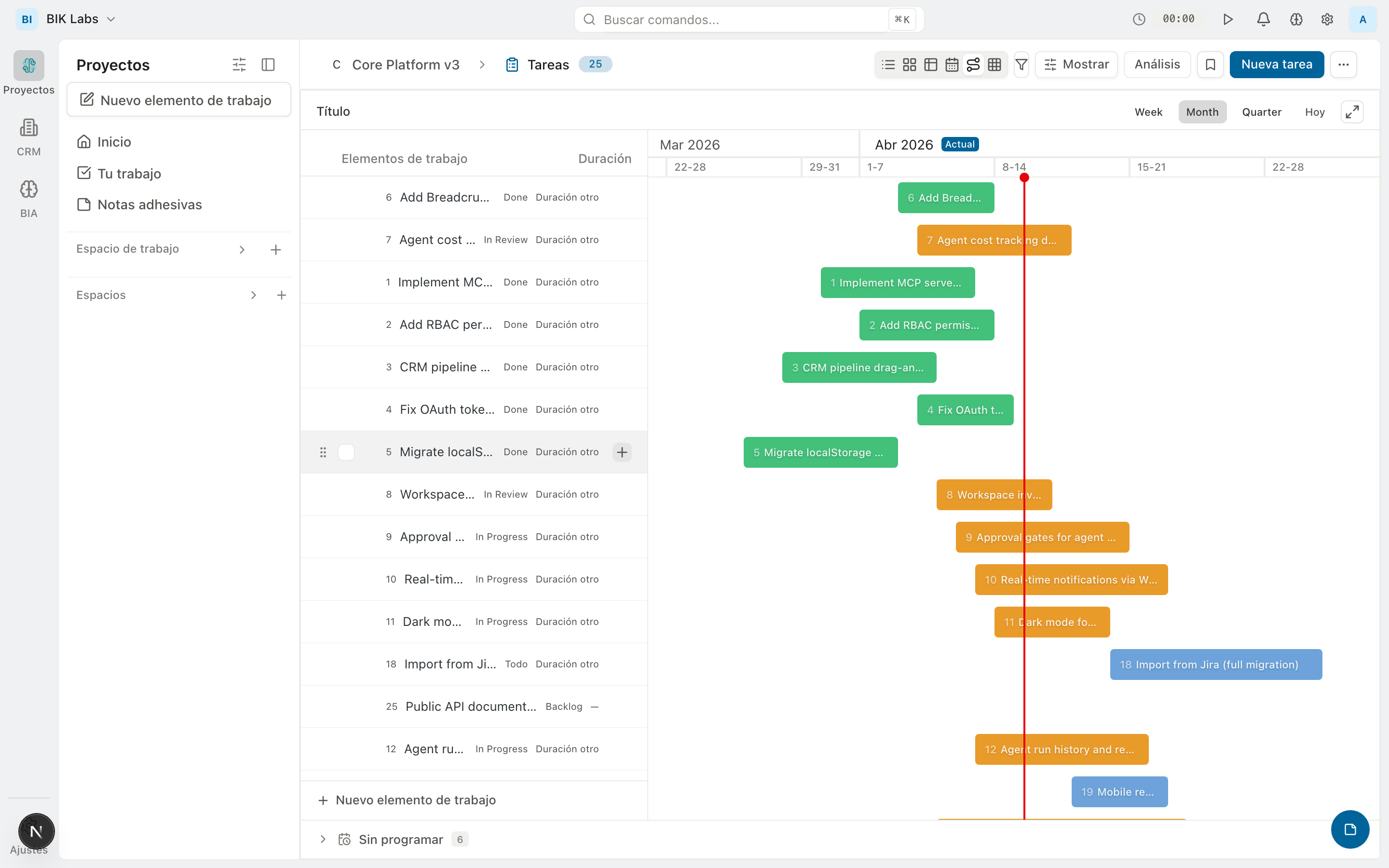
Task: Switch to the list view of tasks
Action: point(887,64)
